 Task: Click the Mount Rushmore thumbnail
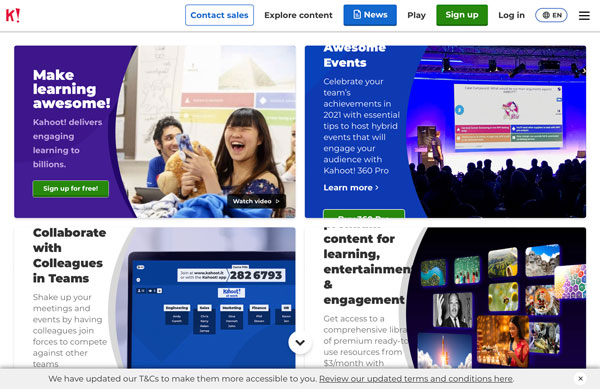(x=543, y=261)
